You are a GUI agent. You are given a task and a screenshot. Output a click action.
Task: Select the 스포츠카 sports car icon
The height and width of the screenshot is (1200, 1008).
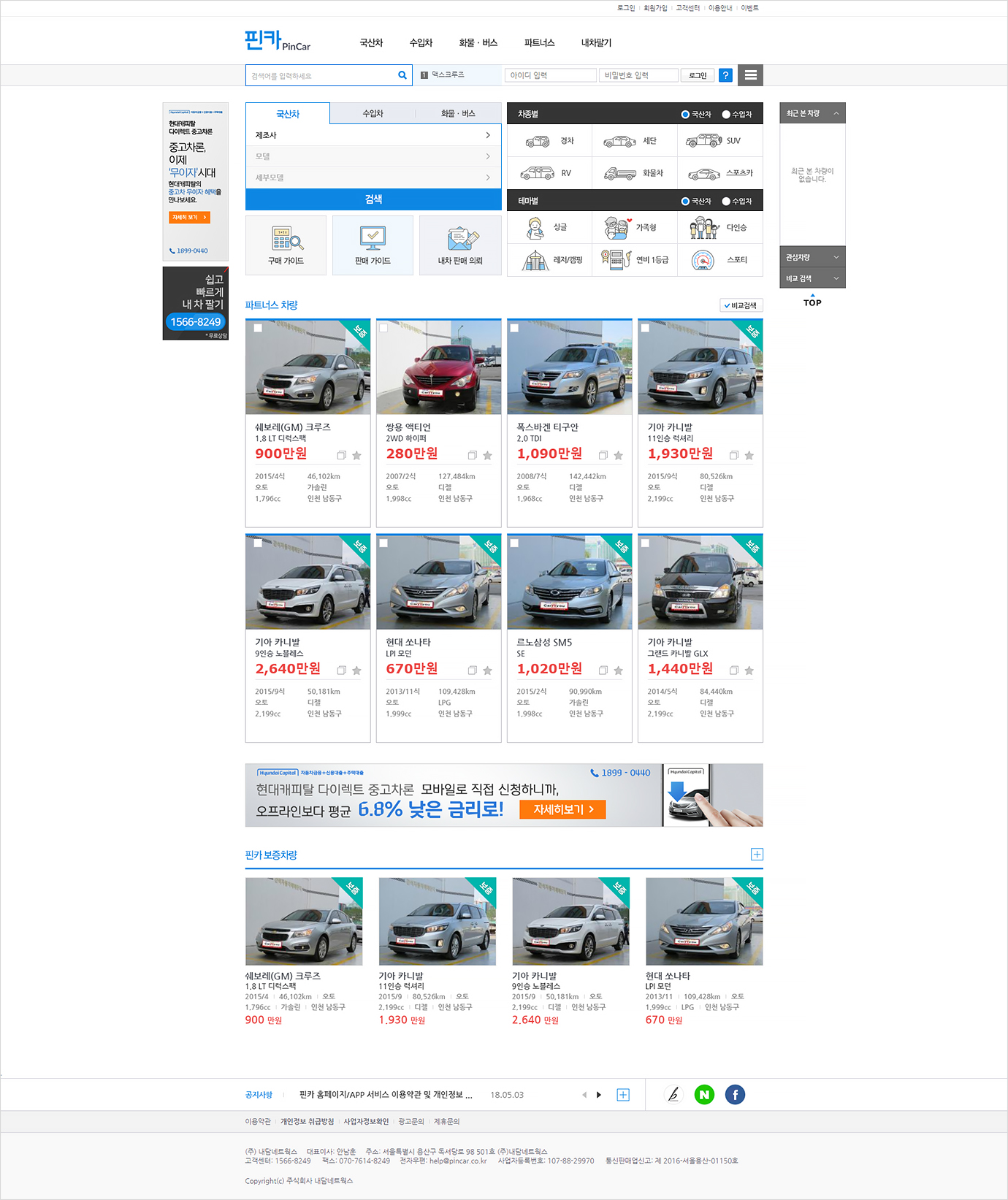[704, 174]
